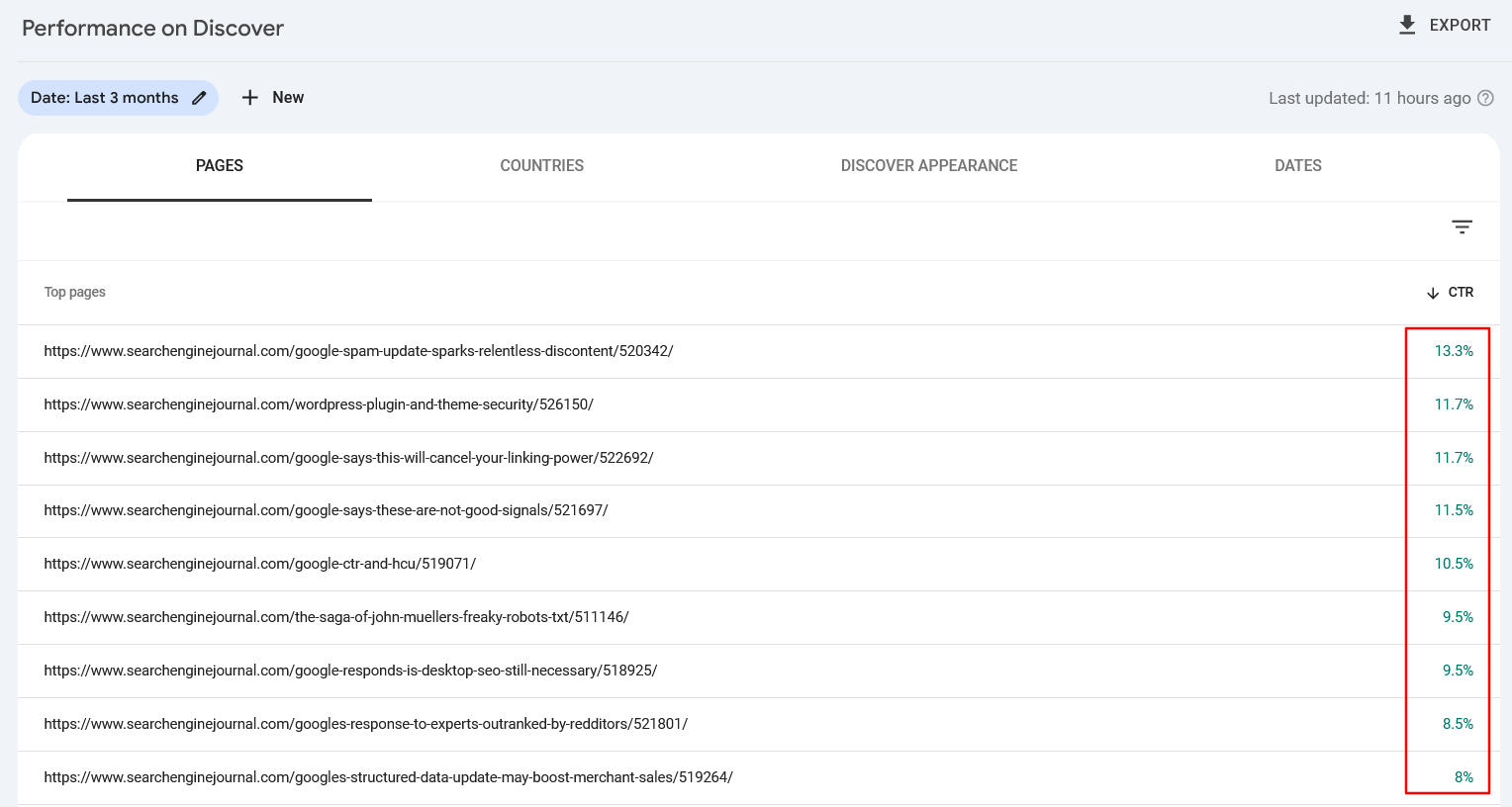Click the help icon beside last updated
This screenshot has height=807, width=1512.
1485,98
